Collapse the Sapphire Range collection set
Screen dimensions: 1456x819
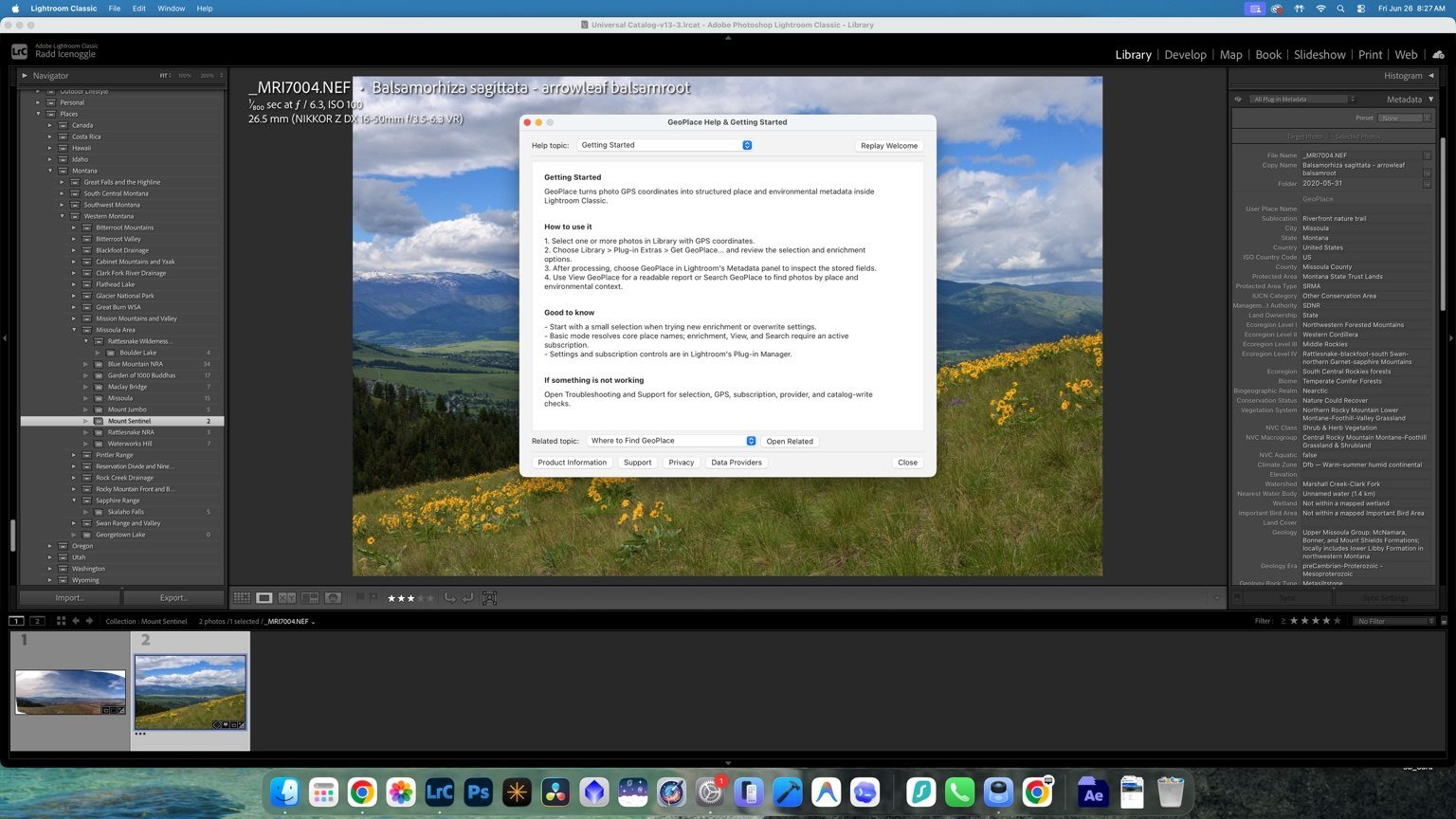[x=74, y=500]
